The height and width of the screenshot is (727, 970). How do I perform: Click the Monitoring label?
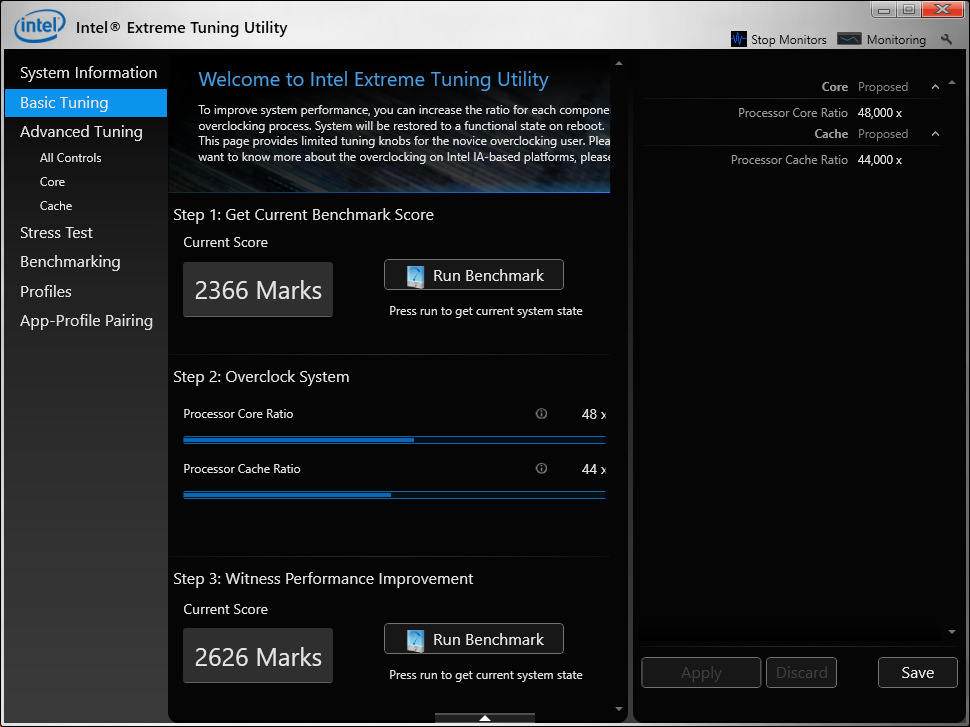(896, 40)
